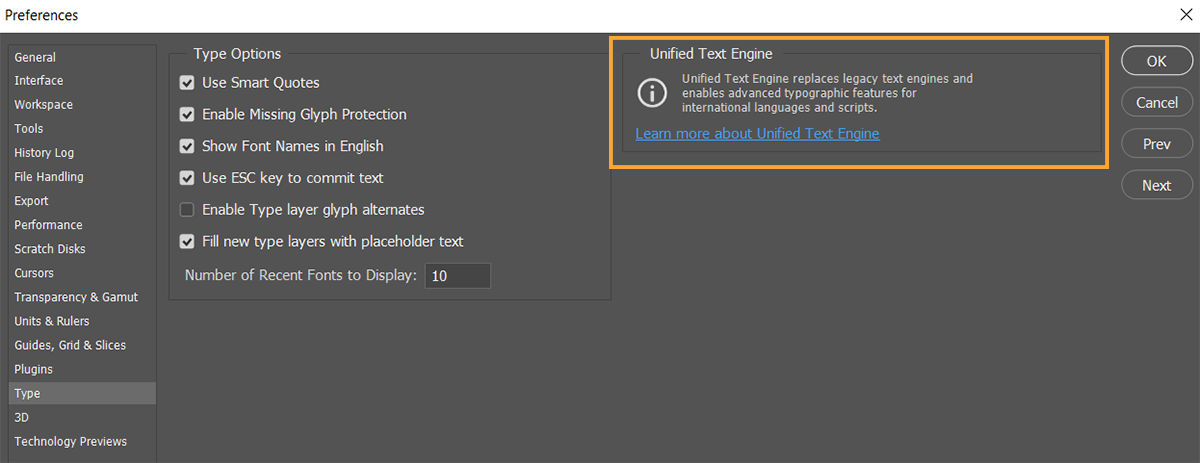Open Technology Previews preferences
1200x463 pixels.
point(70,441)
